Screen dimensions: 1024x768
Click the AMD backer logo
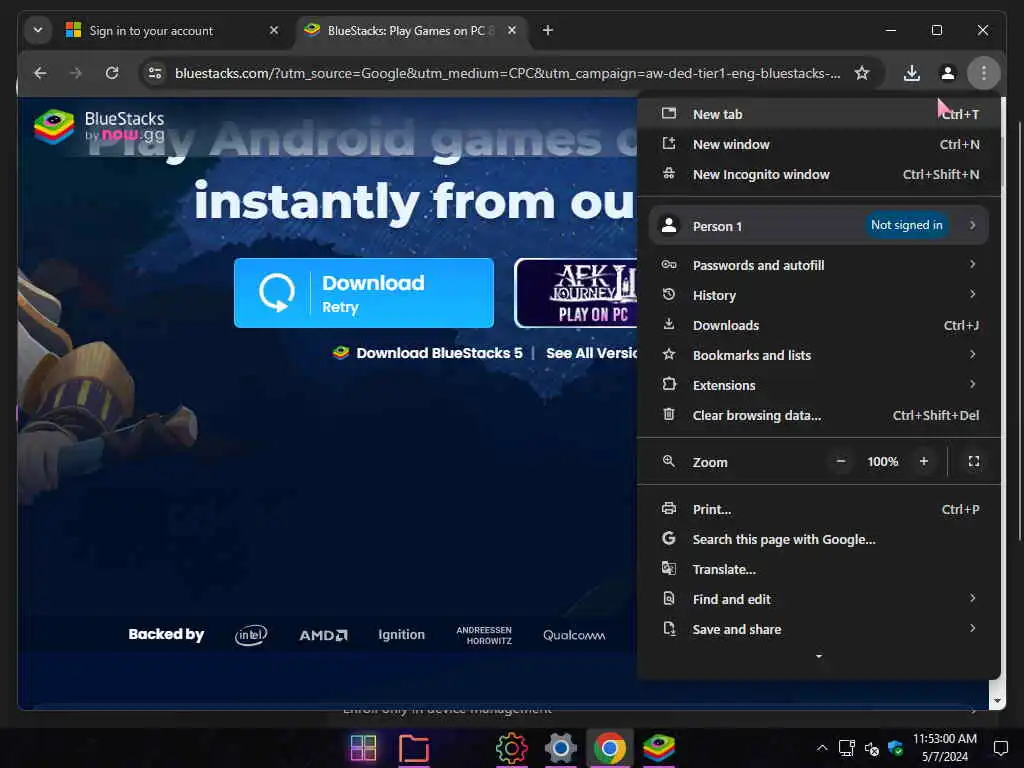(x=323, y=635)
